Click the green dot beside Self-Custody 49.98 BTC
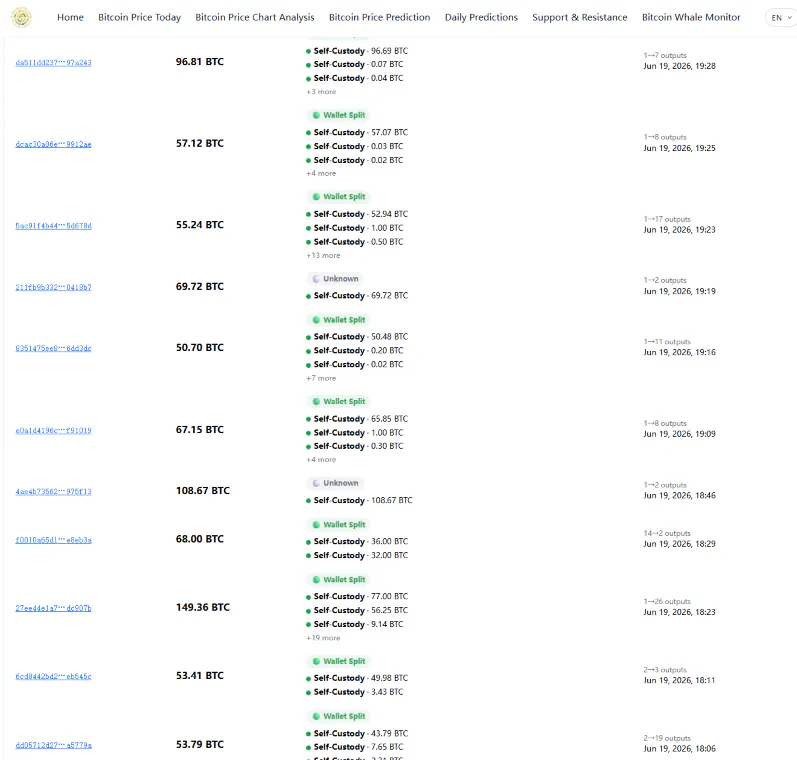Image resolution: width=797 pixels, height=760 pixels. click(308, 679)
